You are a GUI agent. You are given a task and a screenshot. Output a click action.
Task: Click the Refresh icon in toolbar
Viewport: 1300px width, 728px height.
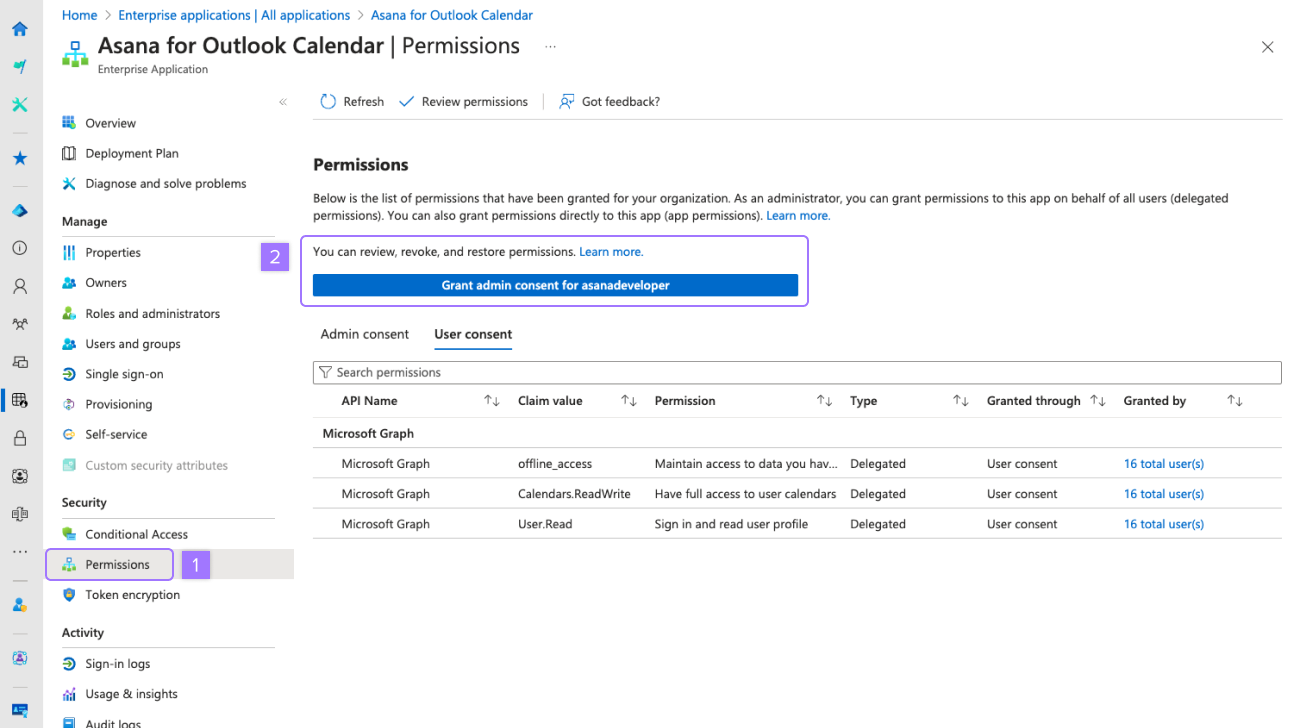click(x=328, y=102)
